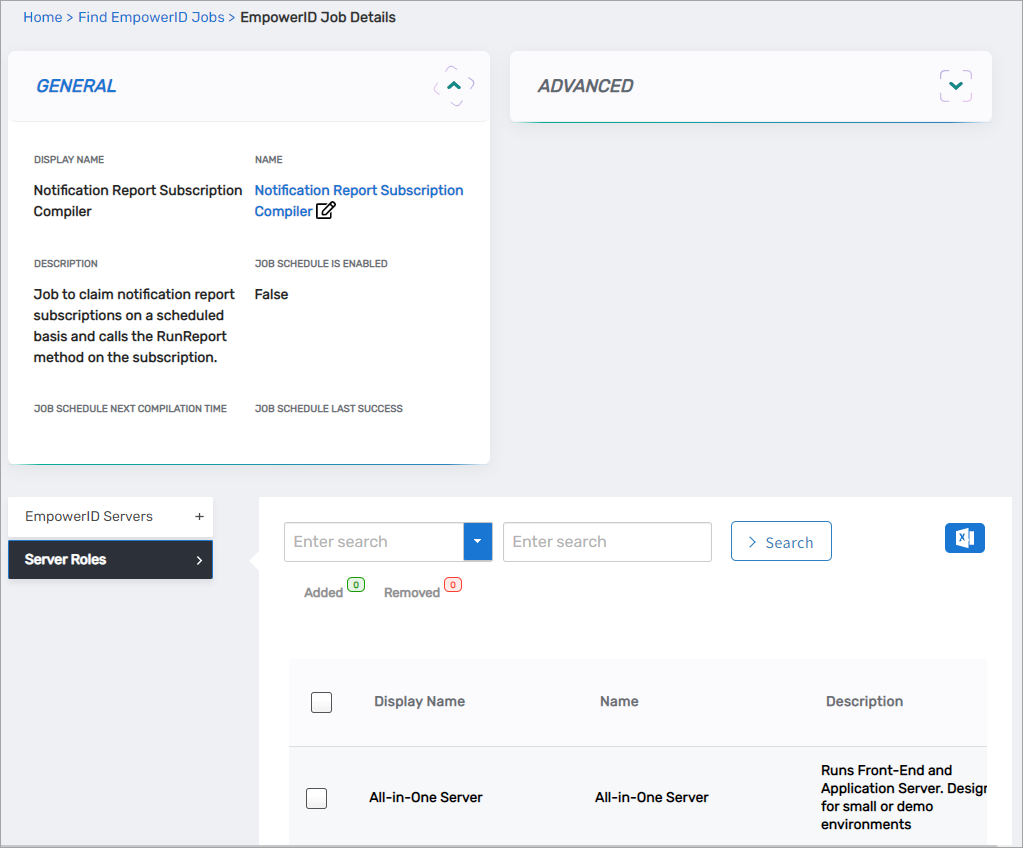The image size is (1023, 848).
Task: Go to the Home breadcrumb link
Action: click(42, 17)
